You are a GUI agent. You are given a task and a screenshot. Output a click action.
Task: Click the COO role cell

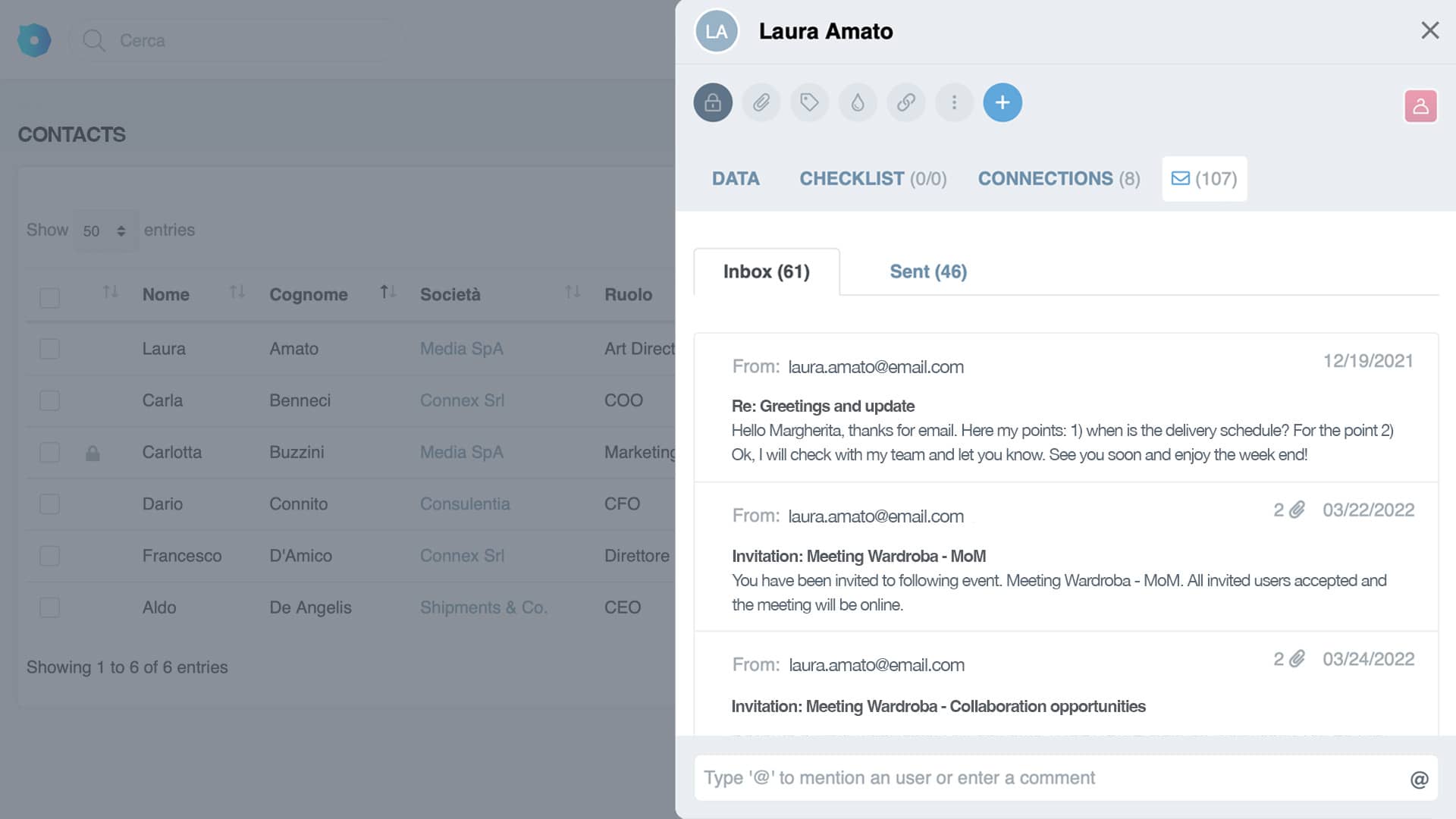[623, 400]
